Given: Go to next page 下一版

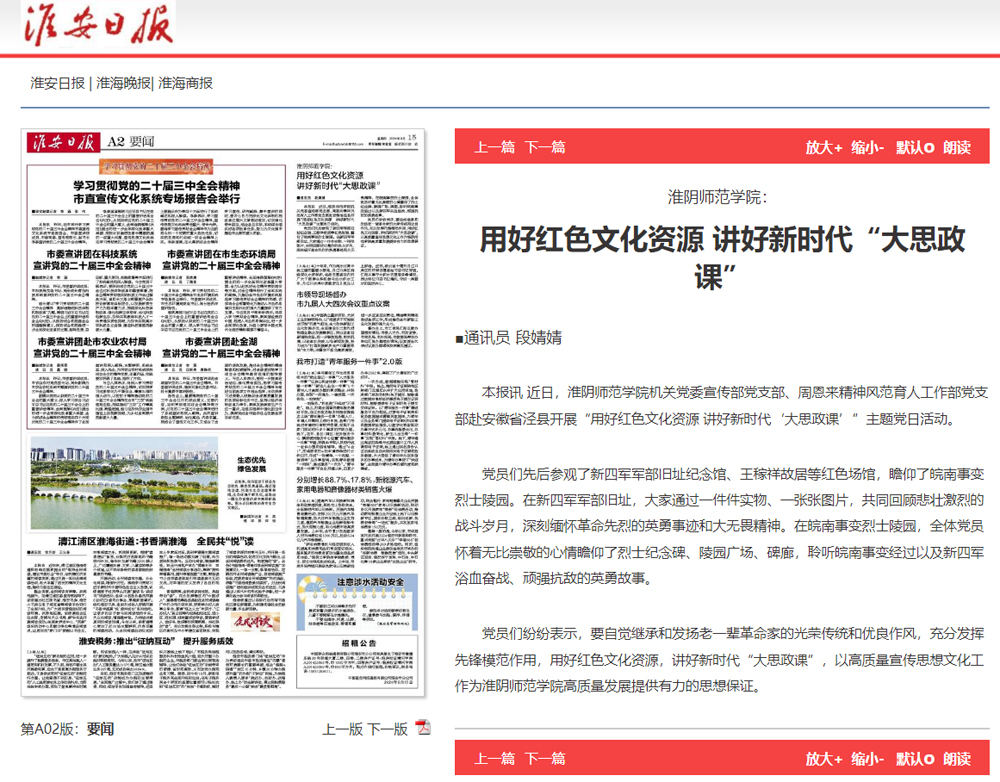Looking at the screenshot, I should pos(387,729).
